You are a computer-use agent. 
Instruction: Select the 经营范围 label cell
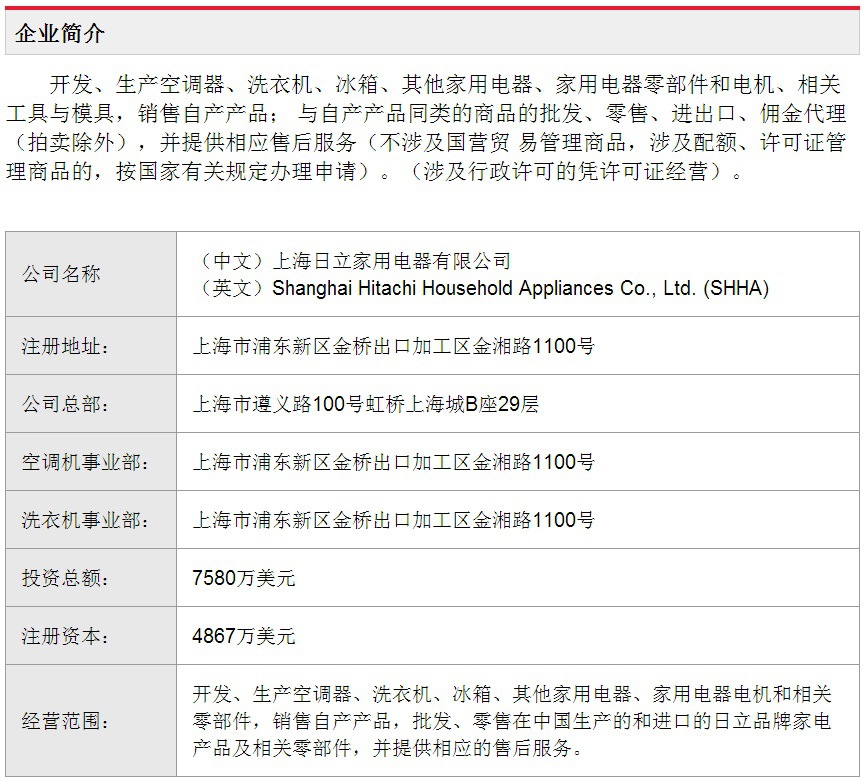[x=91, y=721]
